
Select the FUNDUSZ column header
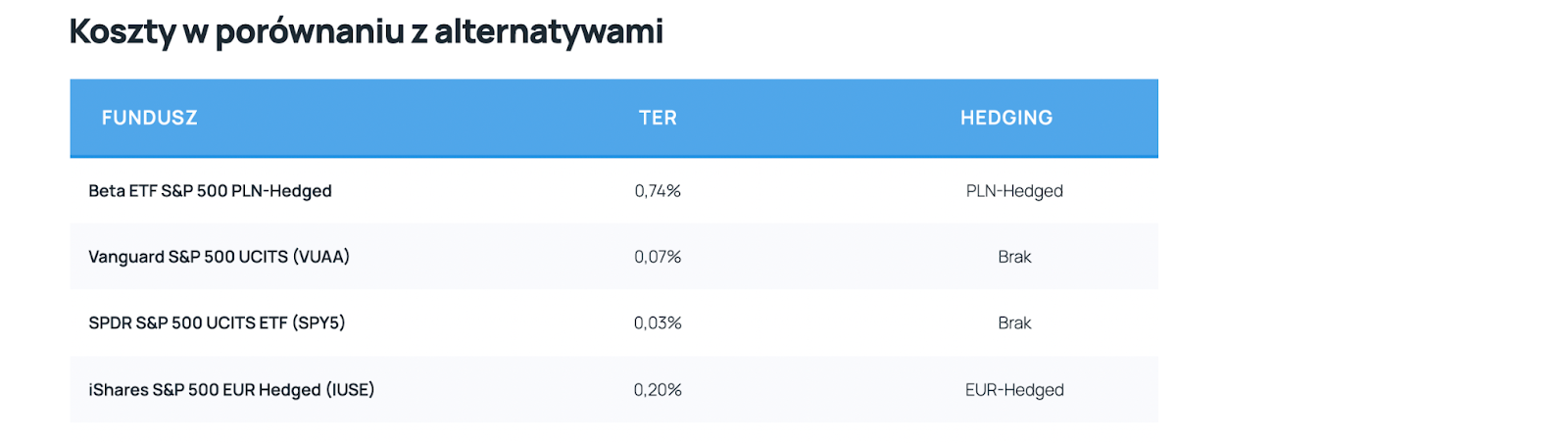pyautogui.click(x=150, y=118)
